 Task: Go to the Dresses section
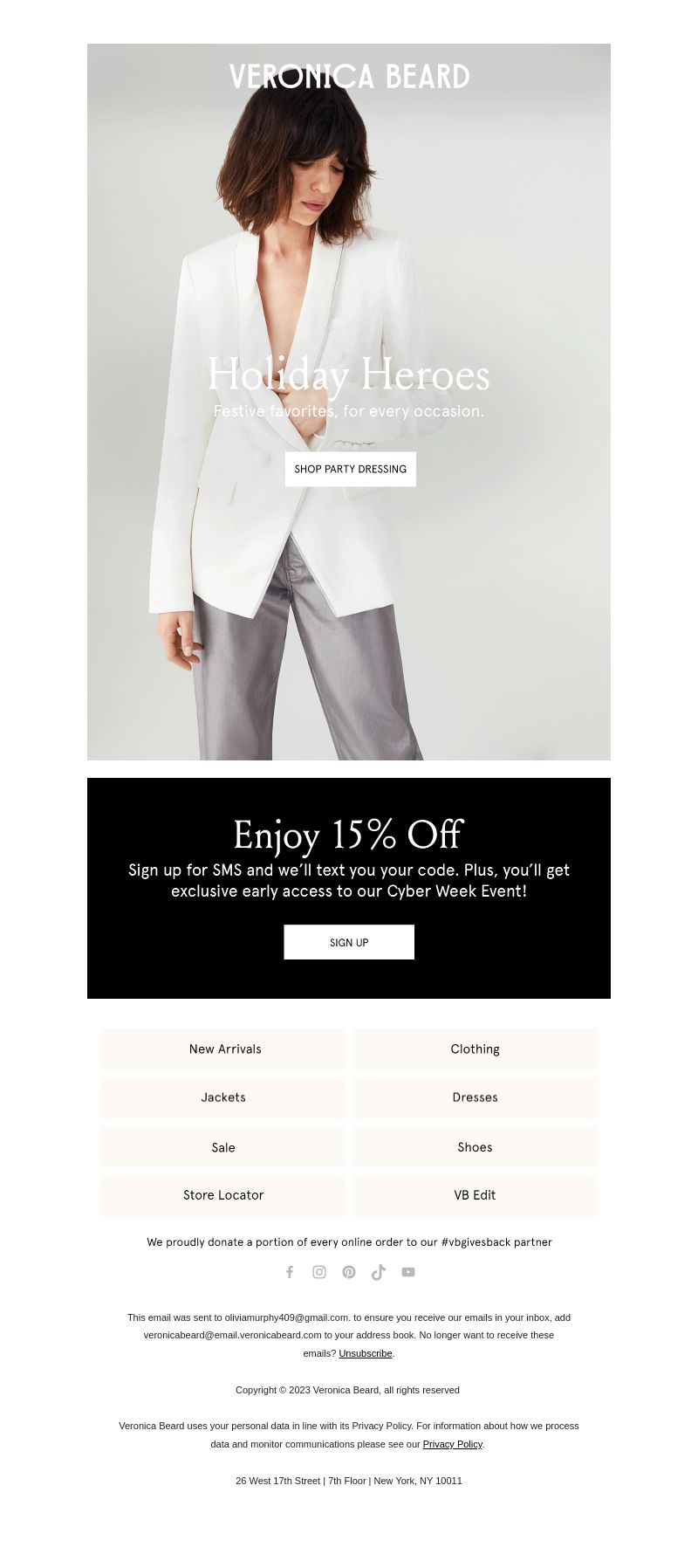pyautogui.click(x=476, y=1097)
